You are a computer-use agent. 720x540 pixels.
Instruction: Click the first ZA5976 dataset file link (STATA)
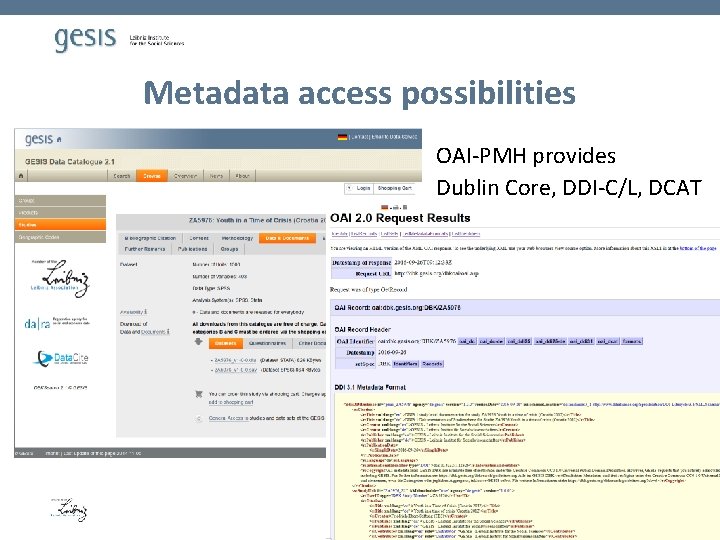click(x=236, y=360)
